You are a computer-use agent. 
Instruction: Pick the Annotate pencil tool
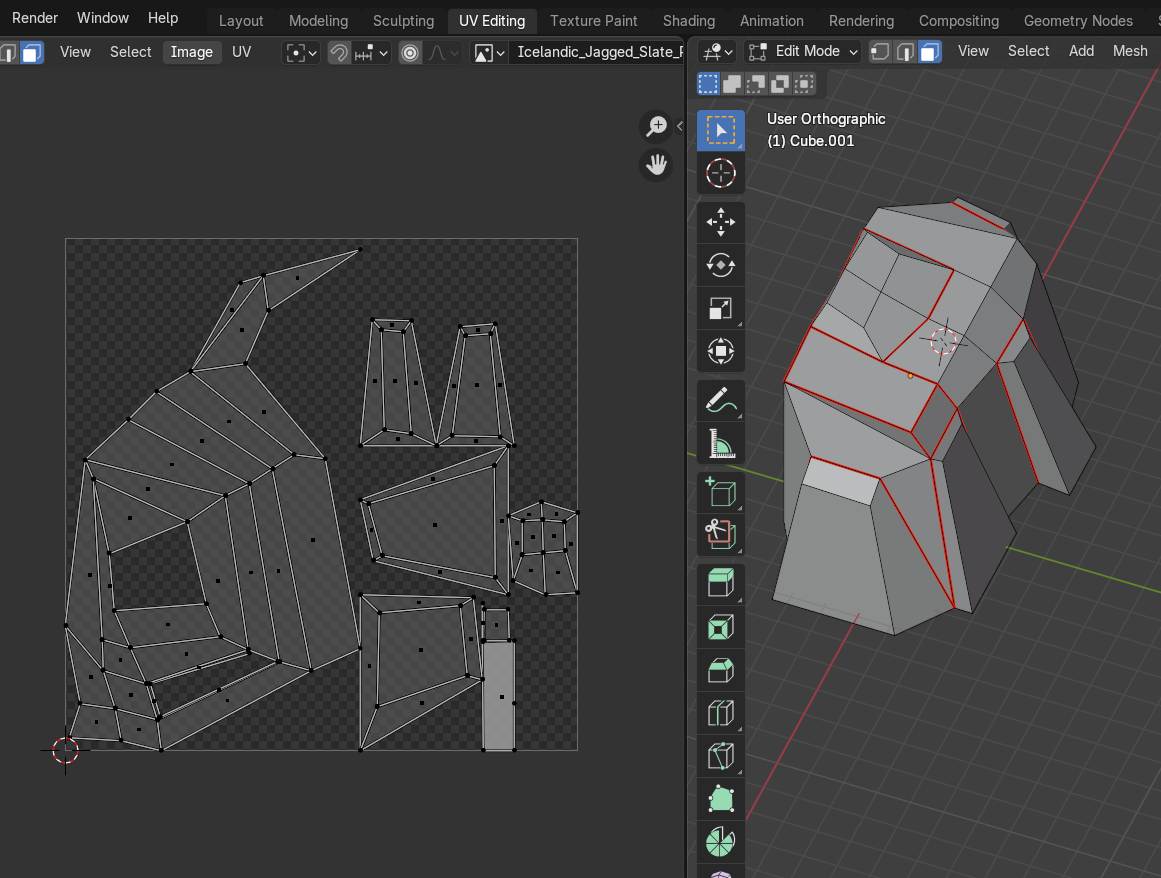point(720,400)
